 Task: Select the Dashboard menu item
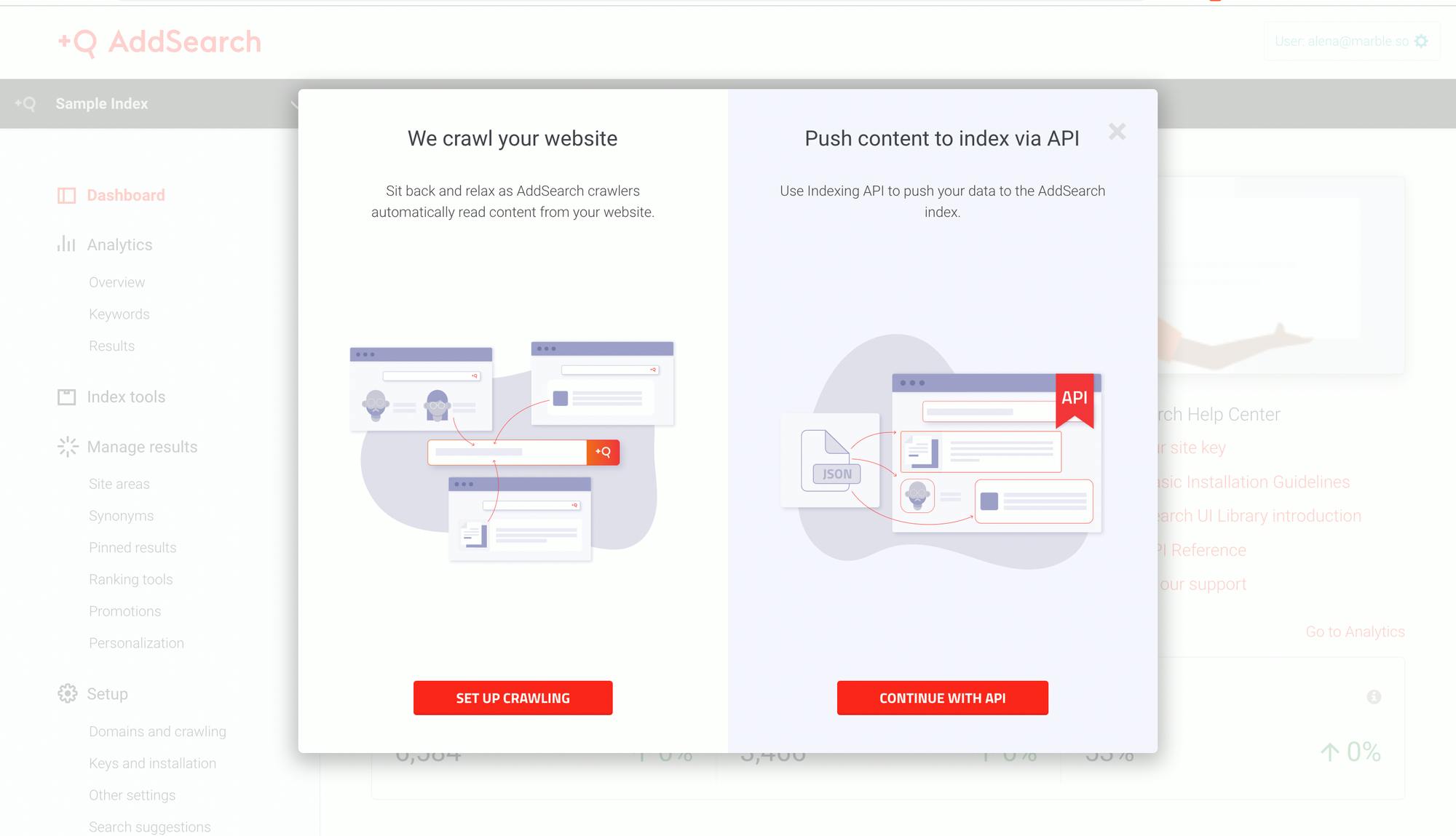(x=125, y=195)
